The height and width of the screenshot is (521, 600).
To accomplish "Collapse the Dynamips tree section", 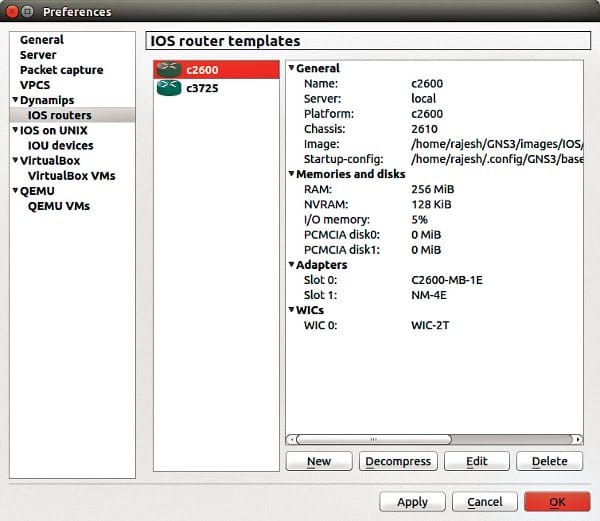I will pyautogui.click(x=15, y=100).
